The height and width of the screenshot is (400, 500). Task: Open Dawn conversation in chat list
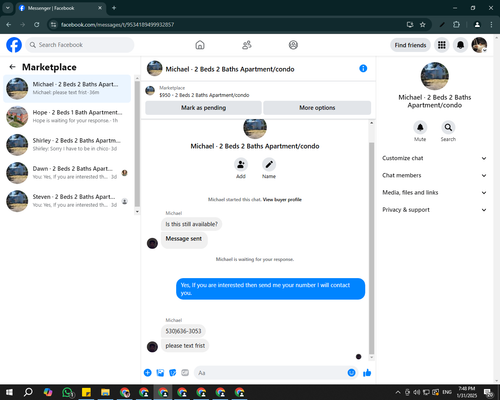click(x=67, y=173)
